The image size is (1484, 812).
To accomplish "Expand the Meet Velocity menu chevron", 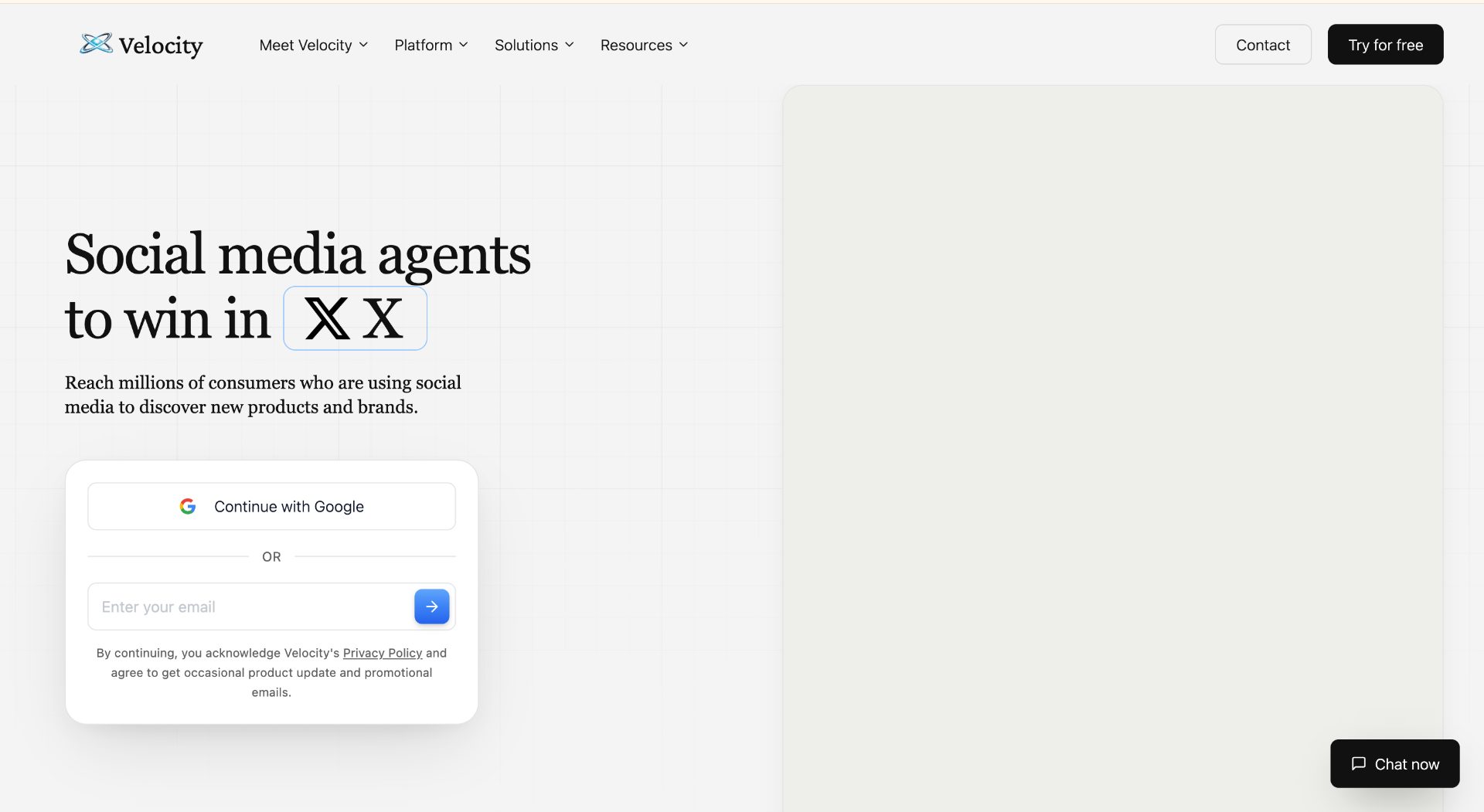I will 363,45.
